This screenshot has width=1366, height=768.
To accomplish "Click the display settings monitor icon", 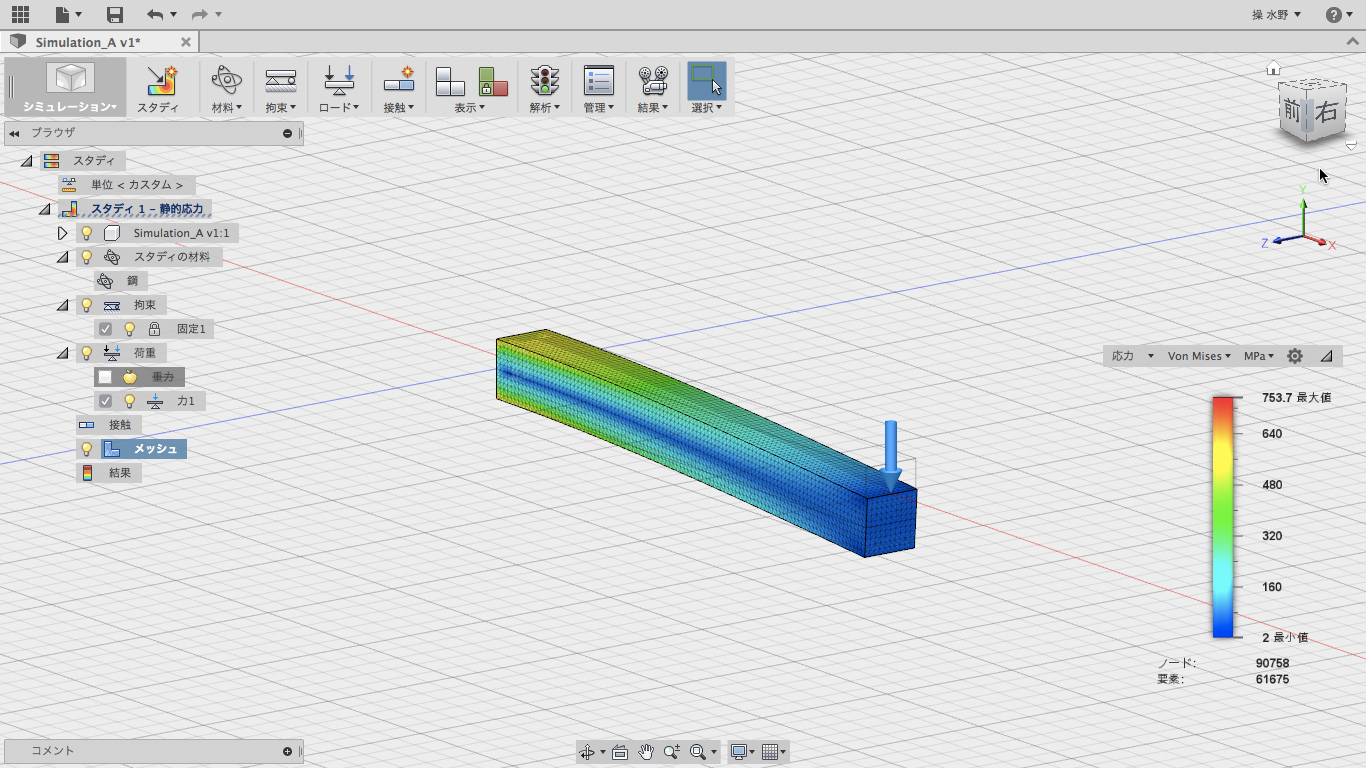I will tap(739, 752).
